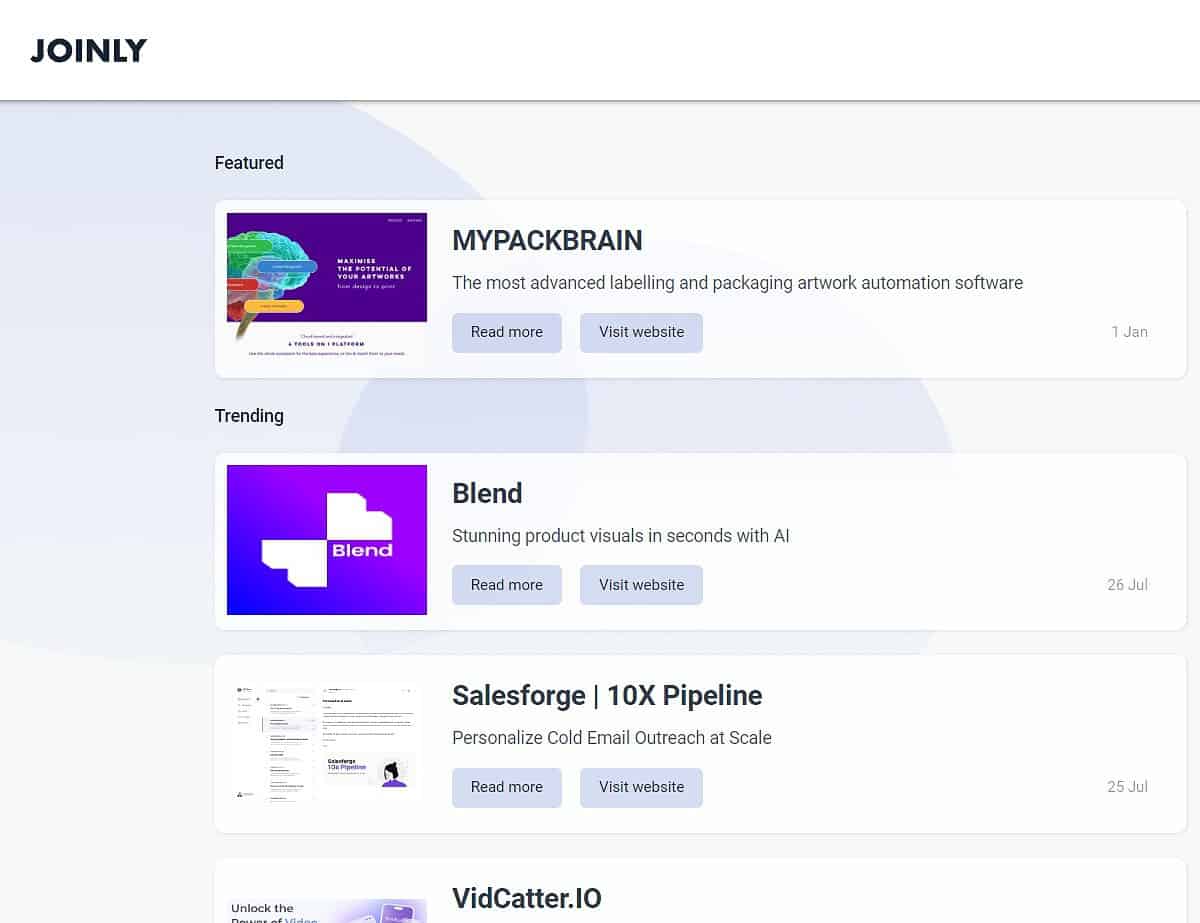1200x923 pixels.
Task: Click the Blend listing title
Action: 487,493
